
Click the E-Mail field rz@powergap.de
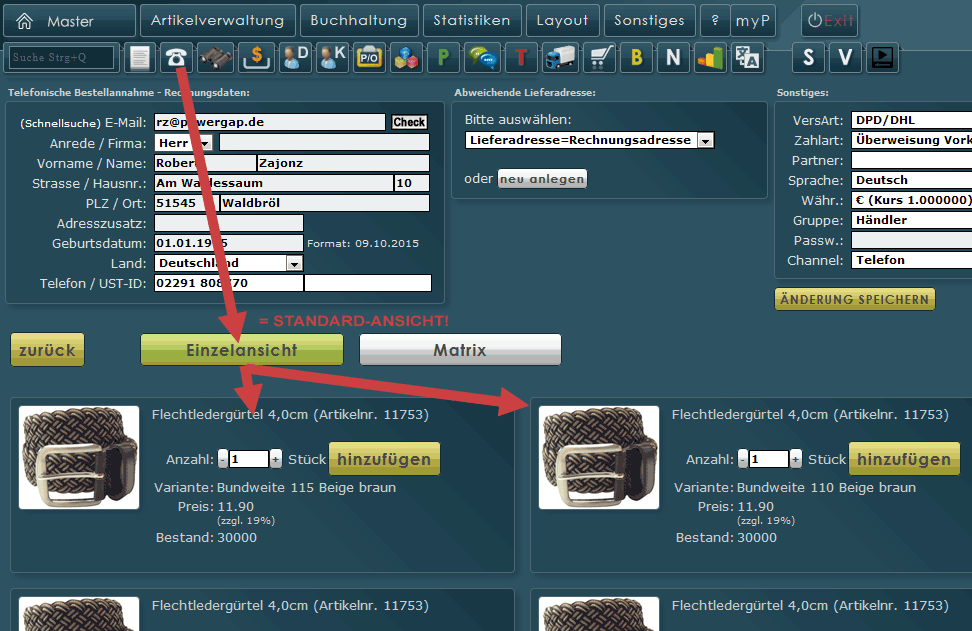270,123
